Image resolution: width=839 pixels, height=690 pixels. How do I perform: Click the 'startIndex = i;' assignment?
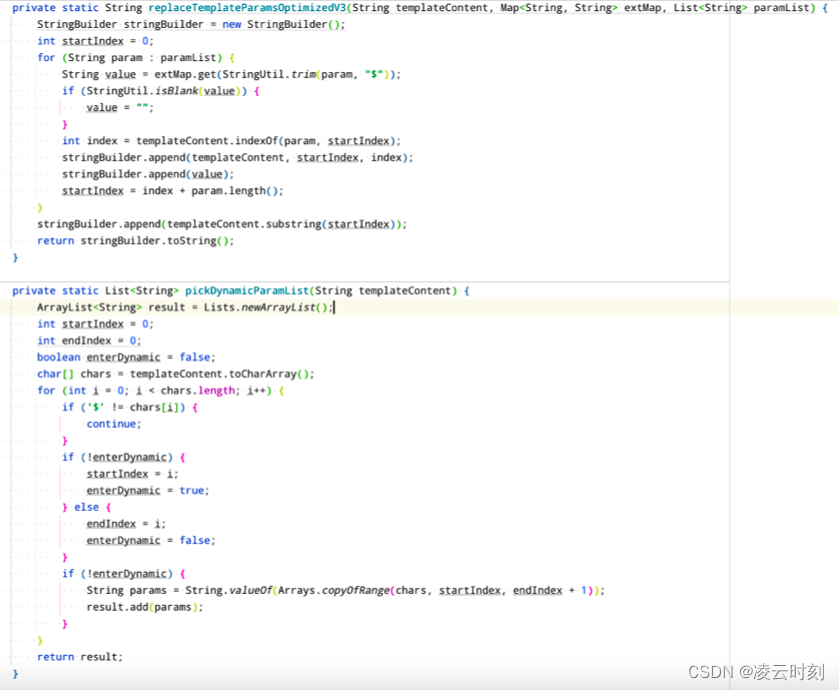click(x=132, y=473)
